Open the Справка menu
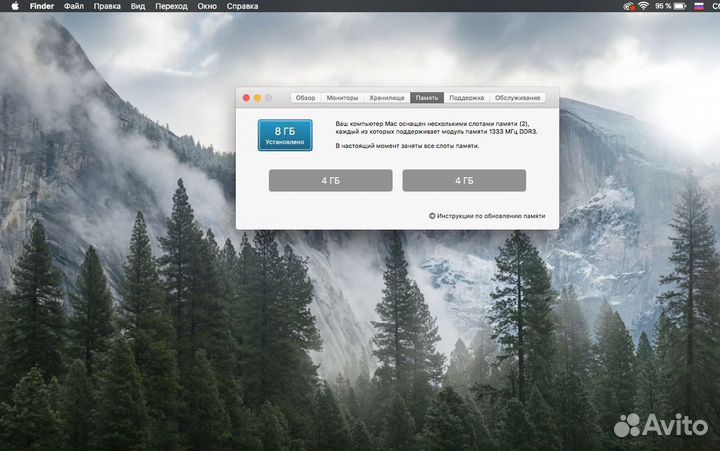 point(242,6)
